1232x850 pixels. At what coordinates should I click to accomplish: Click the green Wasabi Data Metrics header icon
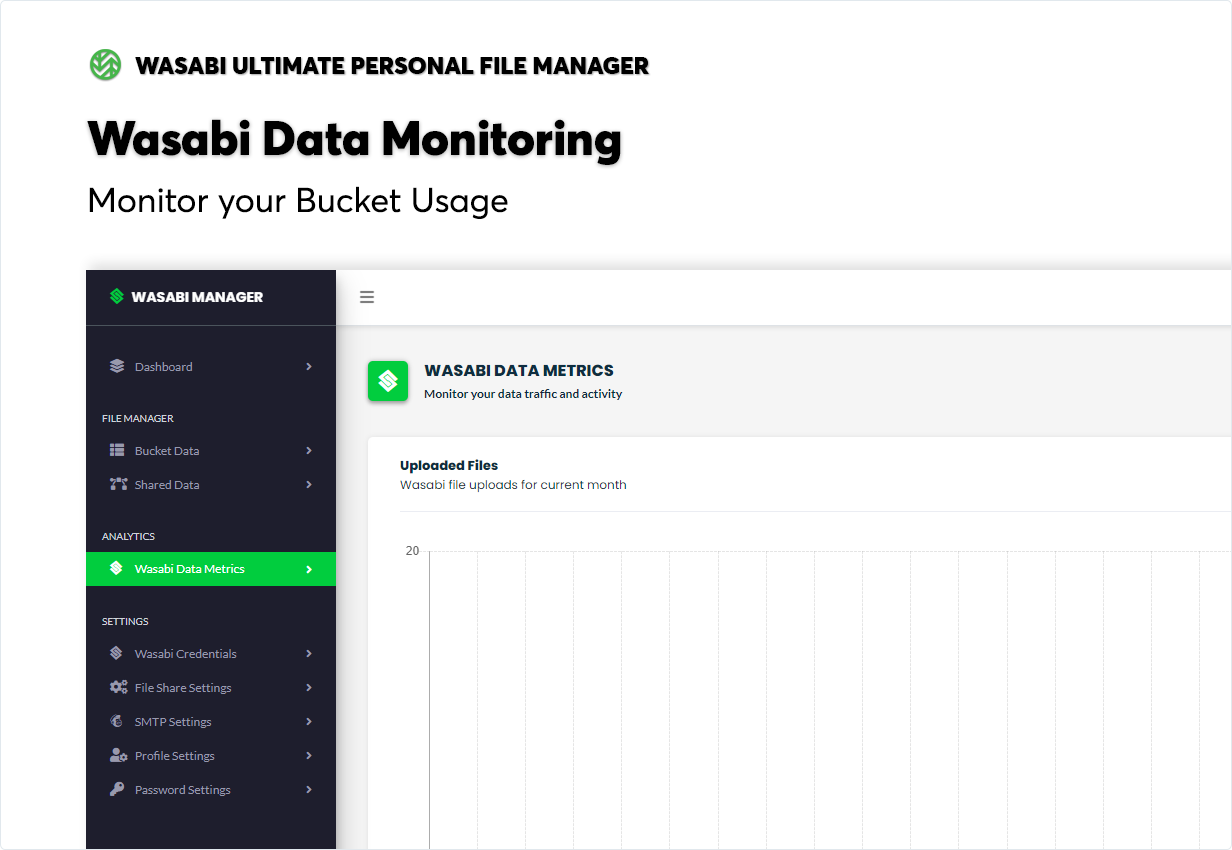[x=388, y=381]
